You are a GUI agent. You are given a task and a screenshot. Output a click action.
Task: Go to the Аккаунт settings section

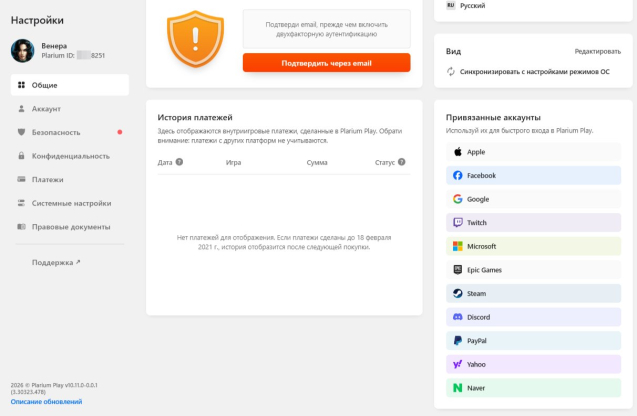pyautogui.click(x=46, y=109)
